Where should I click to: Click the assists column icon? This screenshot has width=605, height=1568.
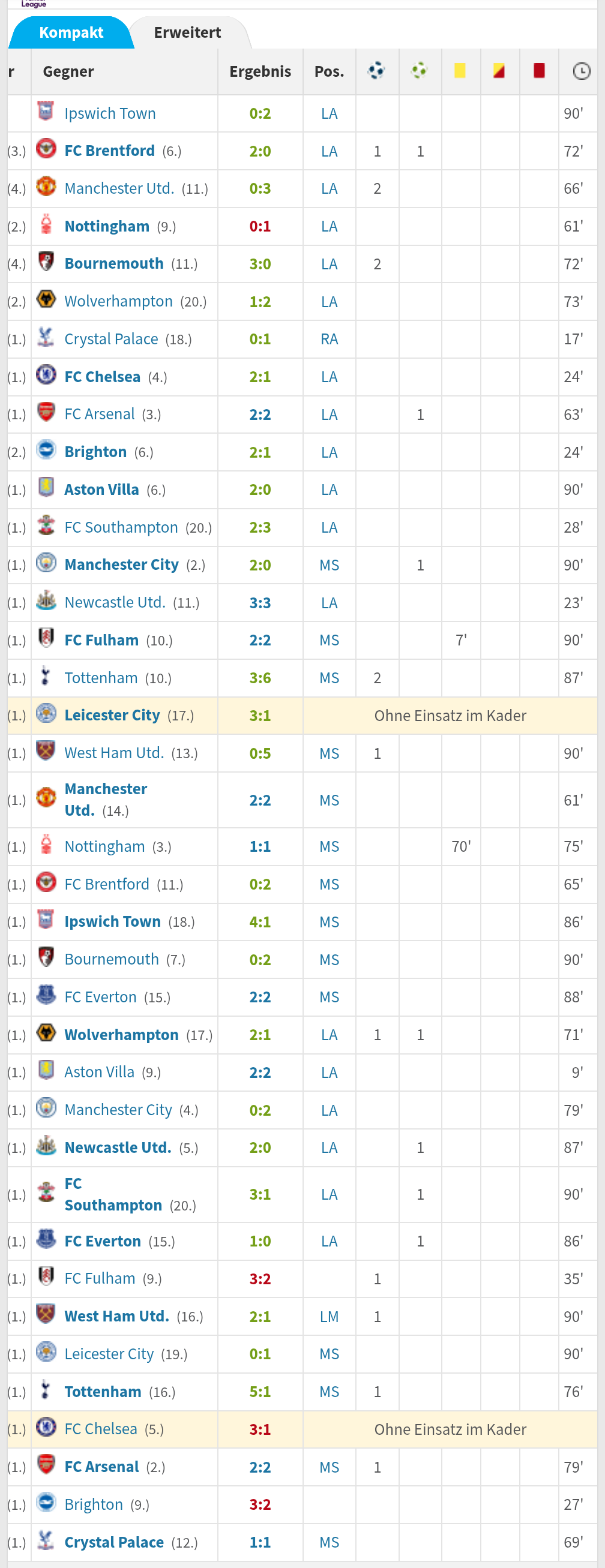pyautogui.click(x=419, y=71)
